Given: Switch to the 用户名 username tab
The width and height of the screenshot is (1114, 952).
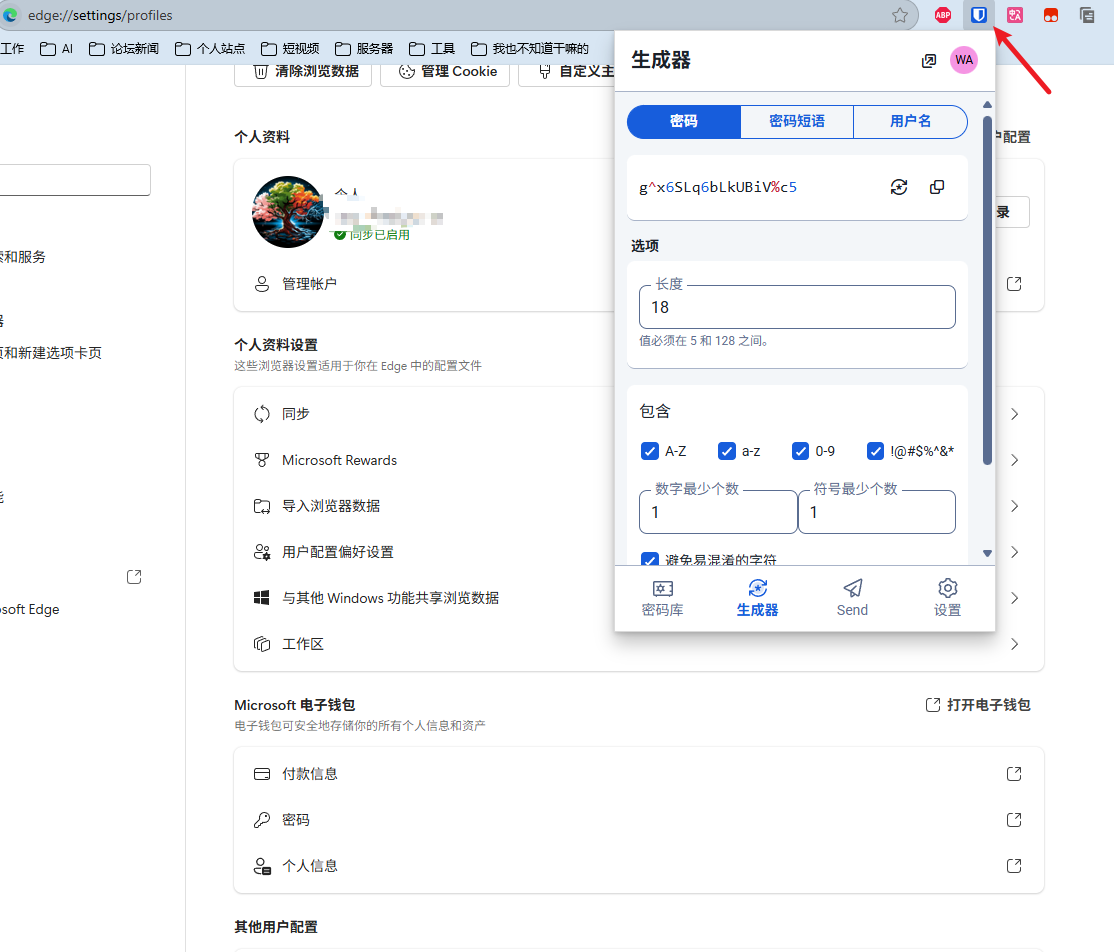Looking at the screenshot, I should tap(910, 121).
